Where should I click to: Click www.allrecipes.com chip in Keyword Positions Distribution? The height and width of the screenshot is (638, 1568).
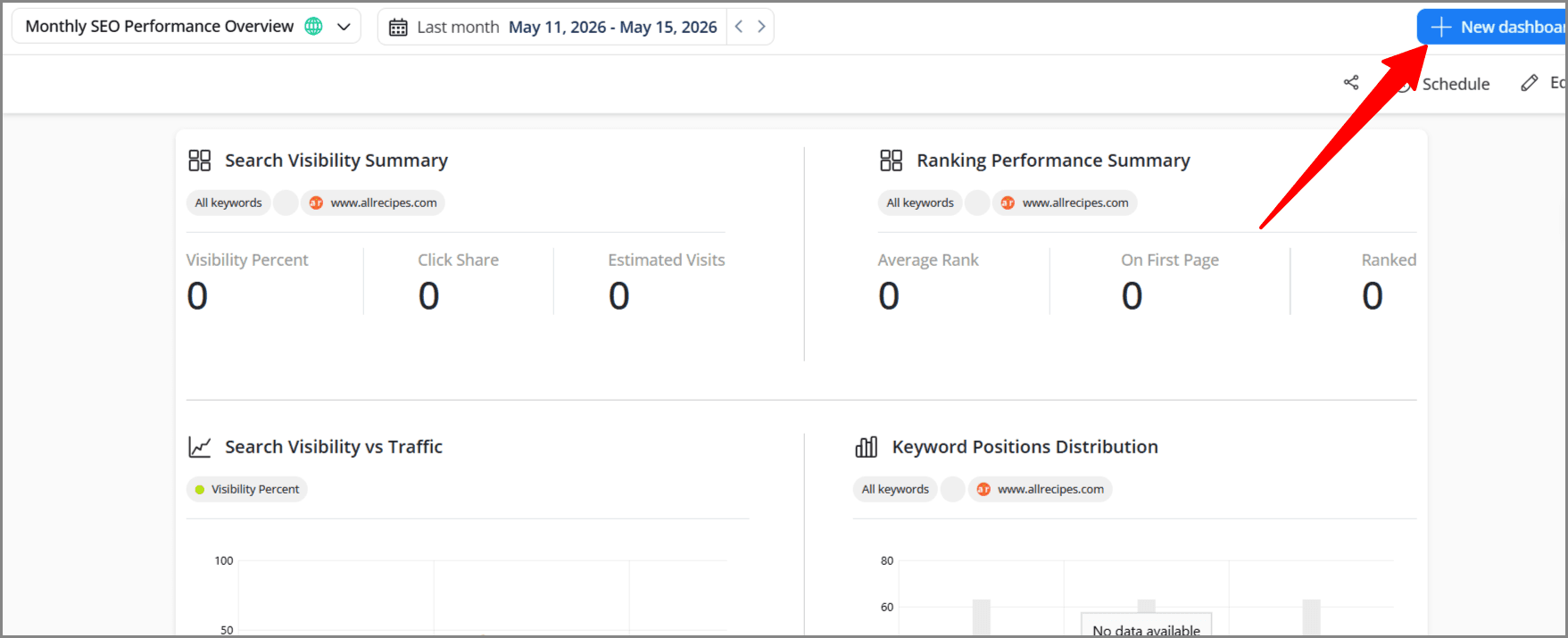pyautogui.click(x=1040, y=489)
